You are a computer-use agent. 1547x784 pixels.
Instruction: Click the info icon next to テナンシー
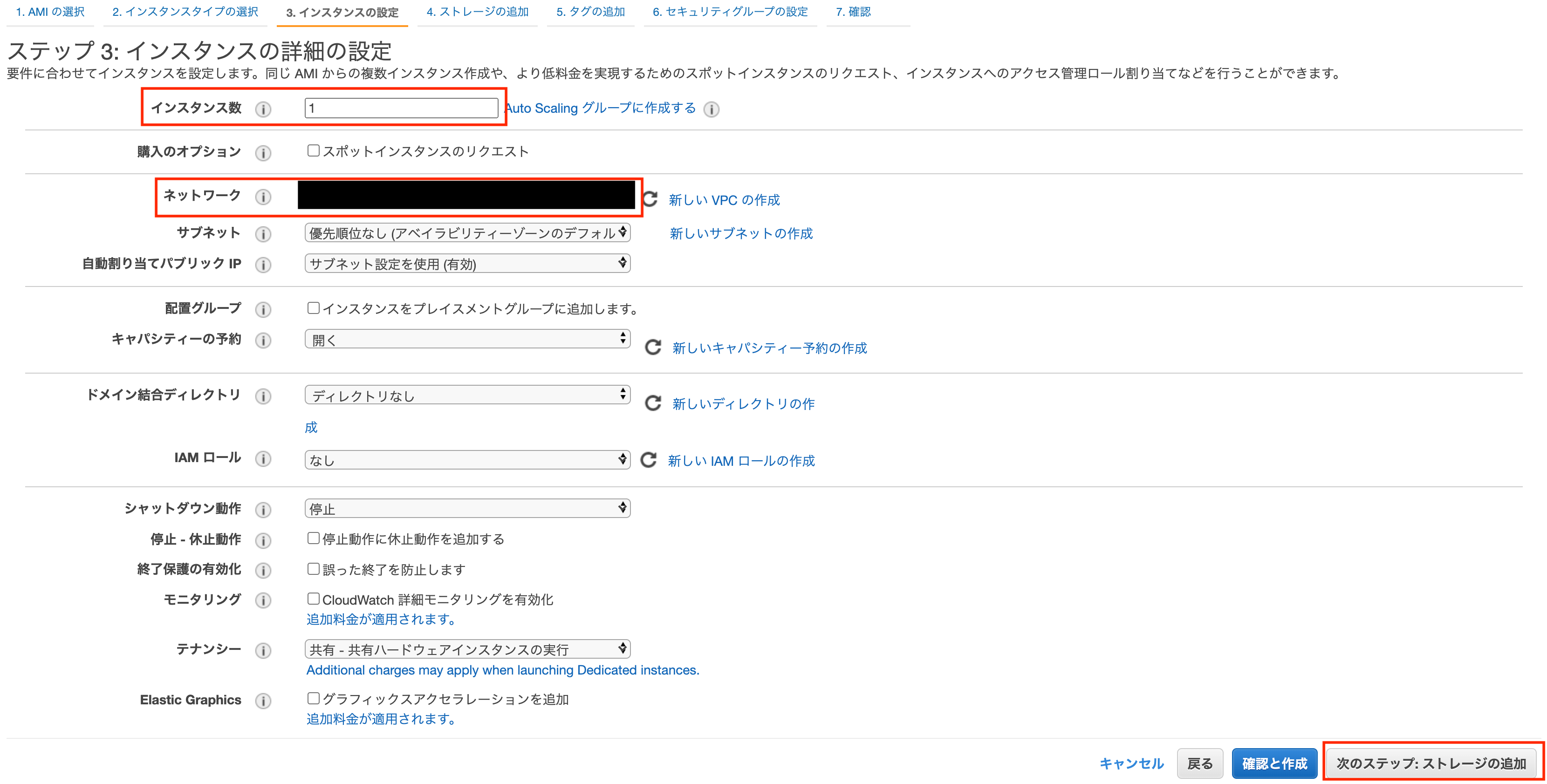coord(263,650)
